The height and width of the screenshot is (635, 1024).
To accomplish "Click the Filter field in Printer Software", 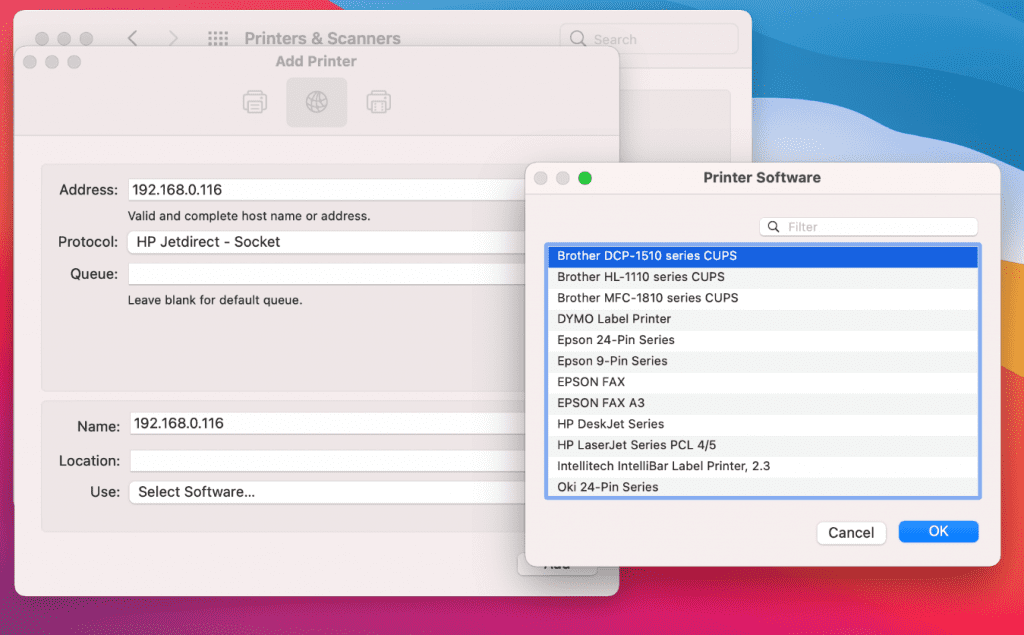I will (869, 227).
